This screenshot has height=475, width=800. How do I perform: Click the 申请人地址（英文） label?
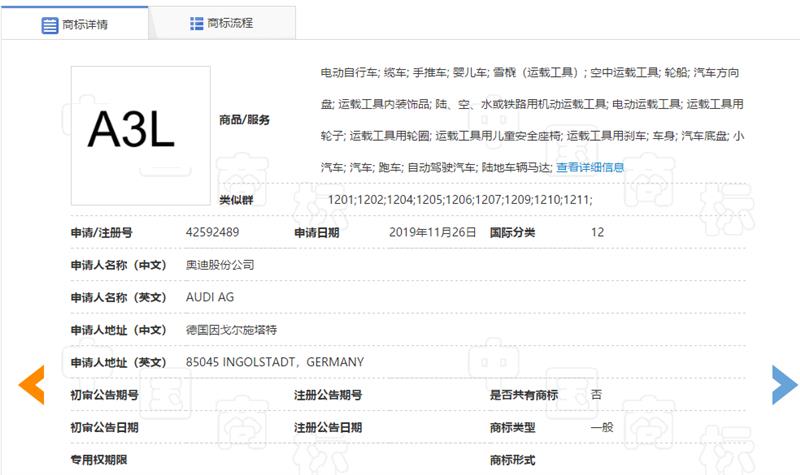[x=119, y=363]
